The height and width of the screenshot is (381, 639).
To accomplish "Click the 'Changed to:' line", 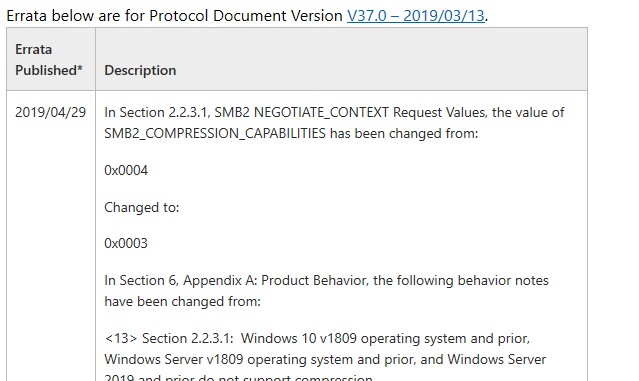I will tap(142, 207).
